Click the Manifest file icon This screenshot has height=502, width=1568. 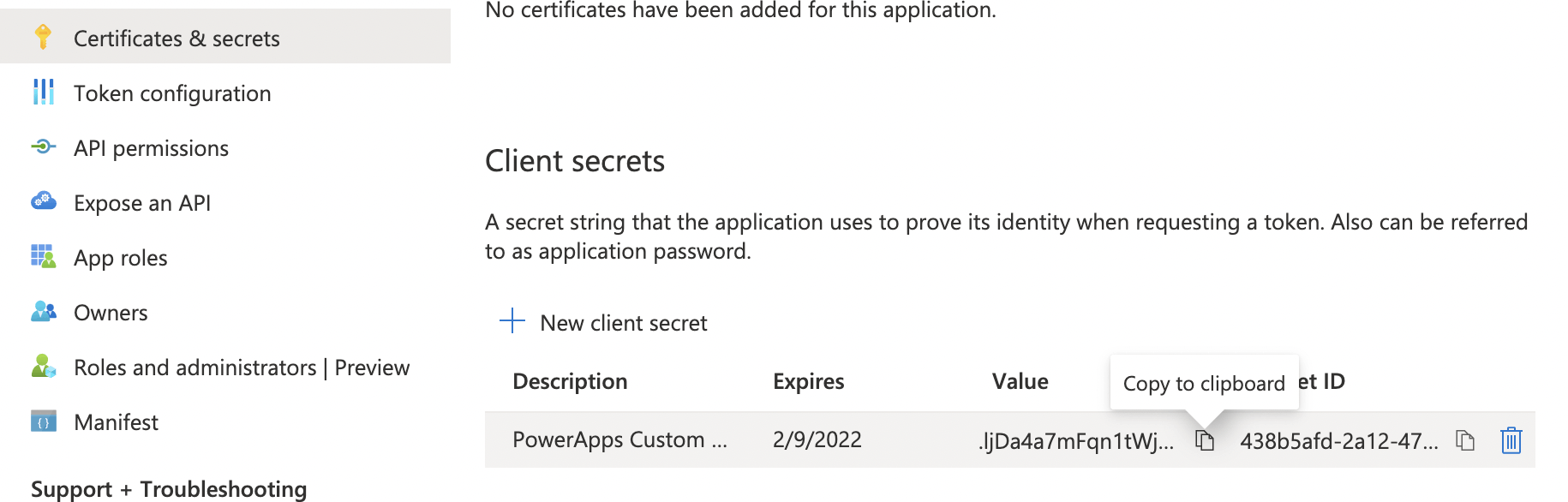tap(43, 421)
